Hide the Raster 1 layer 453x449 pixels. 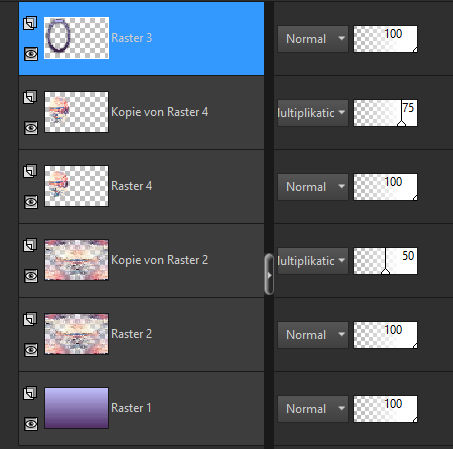(31, 424)
